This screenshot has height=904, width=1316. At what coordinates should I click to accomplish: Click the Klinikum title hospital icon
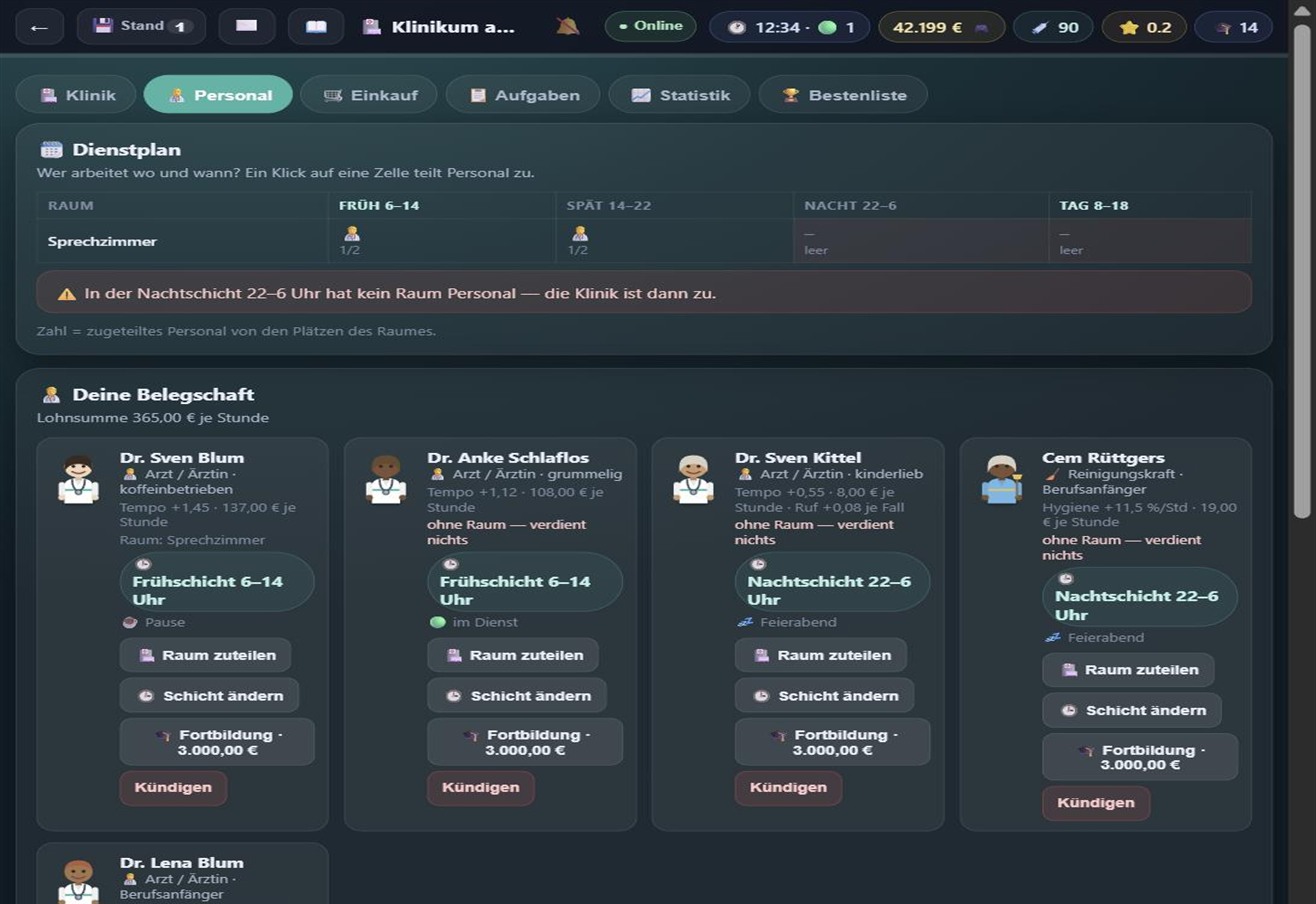click(x=372, y=27)
